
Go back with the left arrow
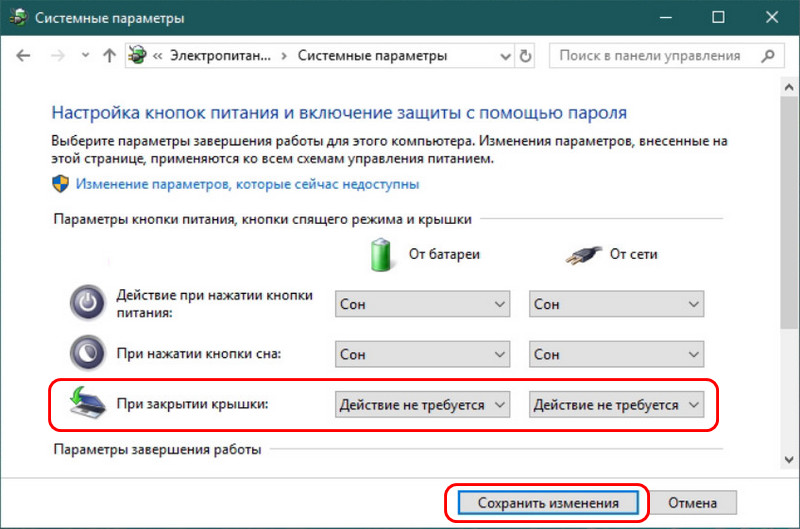click(23, 56)
